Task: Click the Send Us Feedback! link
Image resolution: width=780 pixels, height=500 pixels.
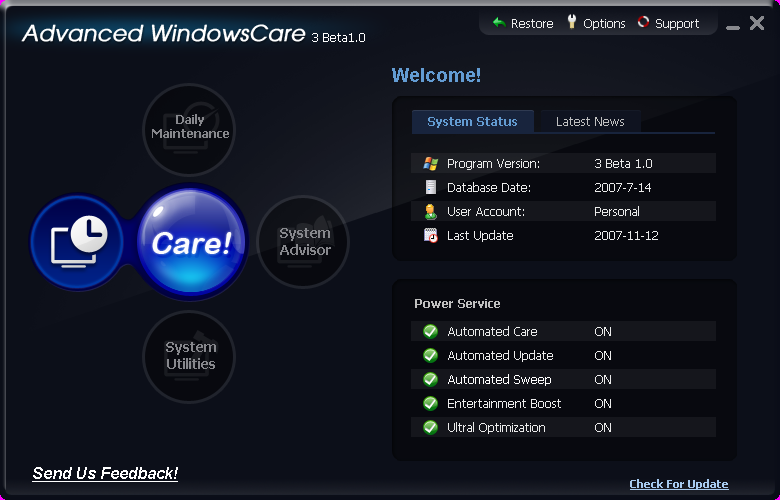Action: point(105,473)
